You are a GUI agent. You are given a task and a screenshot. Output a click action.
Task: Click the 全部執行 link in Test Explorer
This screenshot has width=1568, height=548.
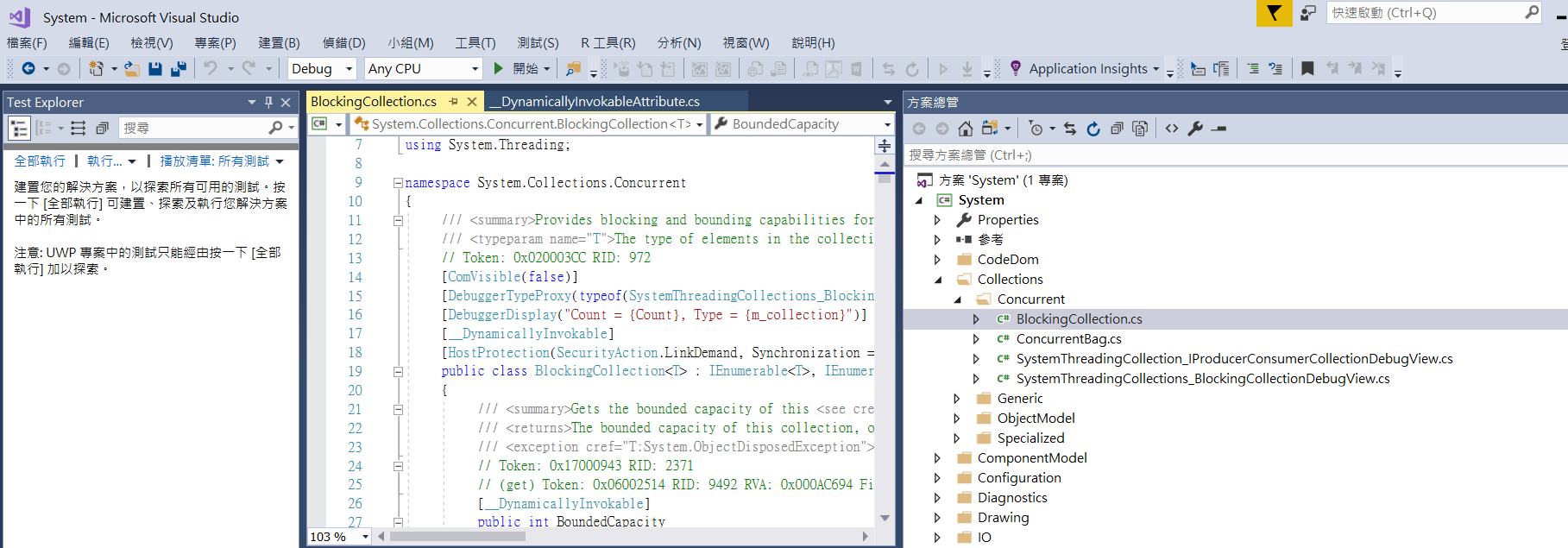40,161
